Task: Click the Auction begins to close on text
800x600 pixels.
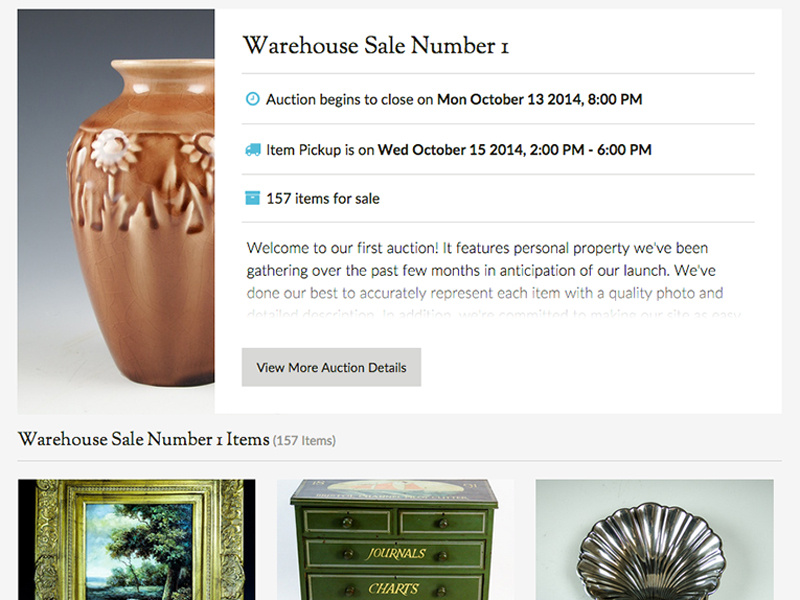Action: click(349, 99)
